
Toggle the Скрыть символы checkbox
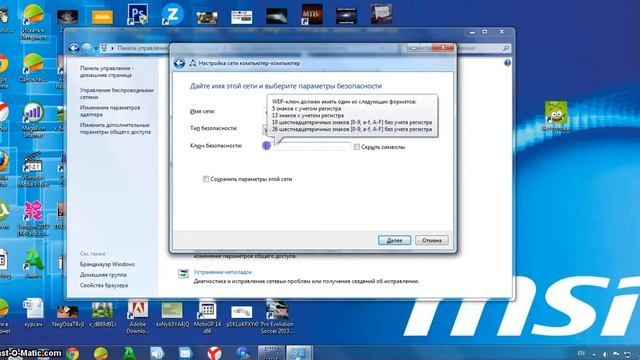click(x=357, y=147)
